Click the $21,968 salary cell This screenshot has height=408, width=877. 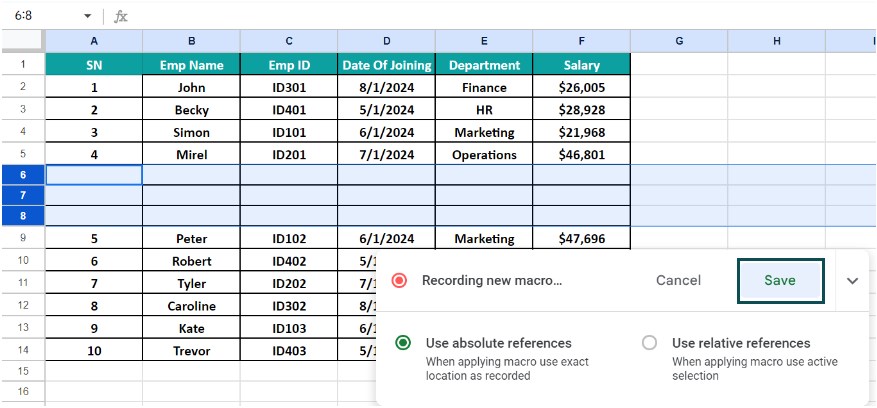pos(582,132)
